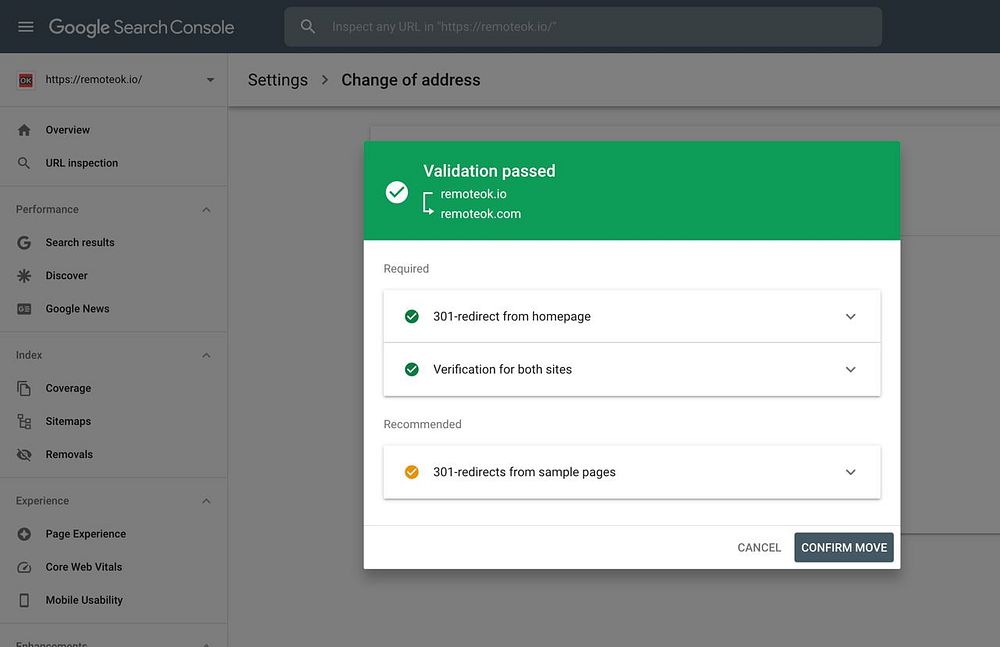Image resolution: width=1000 pixels, height=647 pixels.
Task: Click the Overview home icon
Action: [25, 130]
